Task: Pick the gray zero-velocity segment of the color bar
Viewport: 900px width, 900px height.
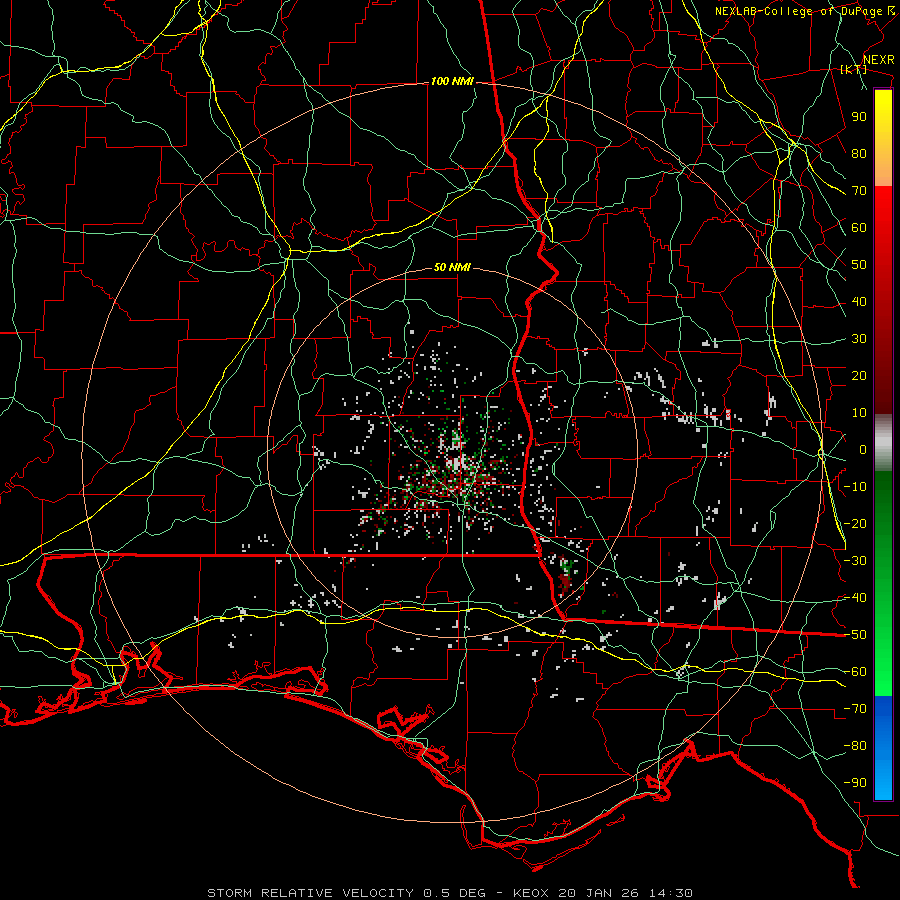Action: (x=883, y=442)
